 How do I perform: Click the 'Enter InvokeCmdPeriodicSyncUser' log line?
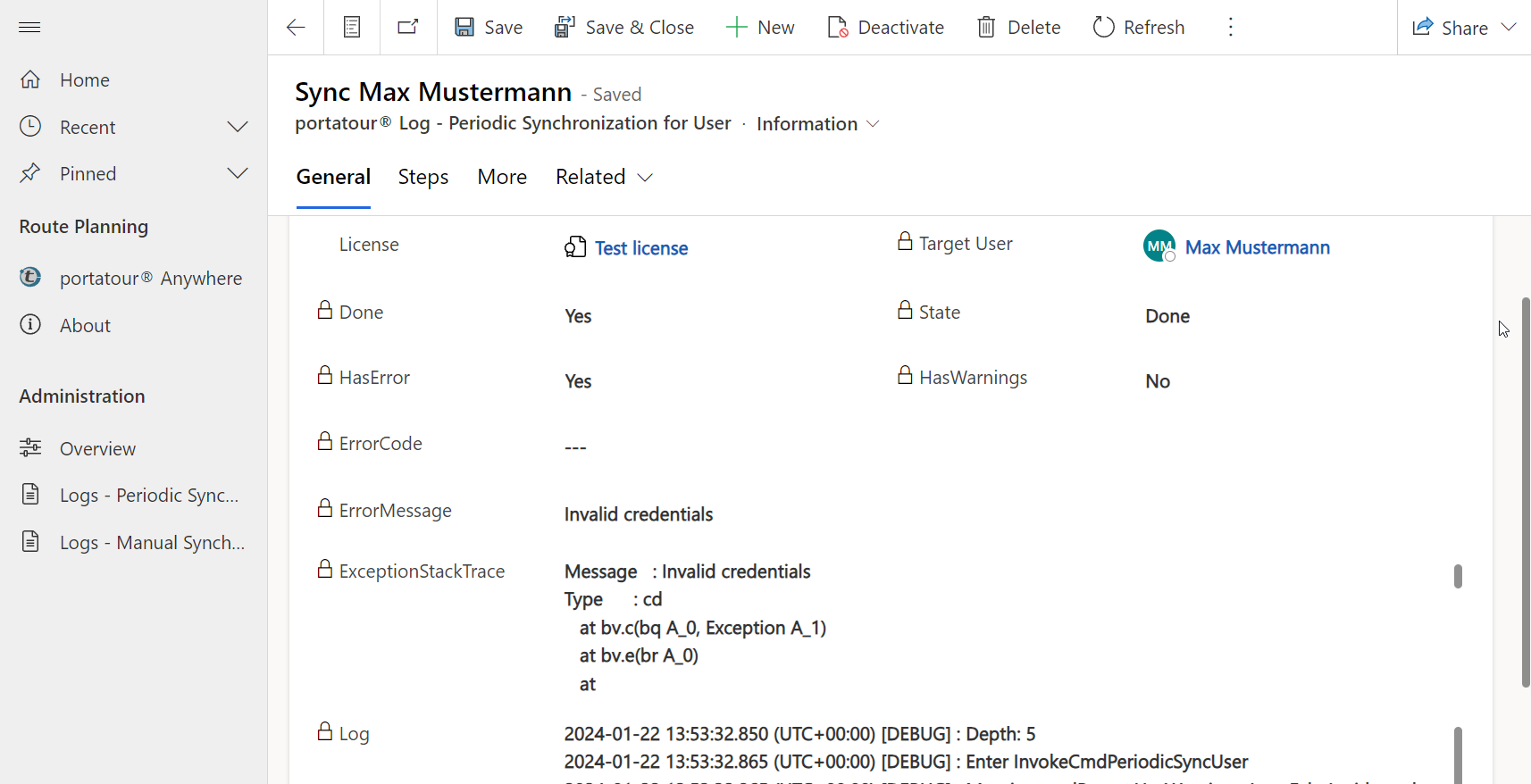point(906,762)
